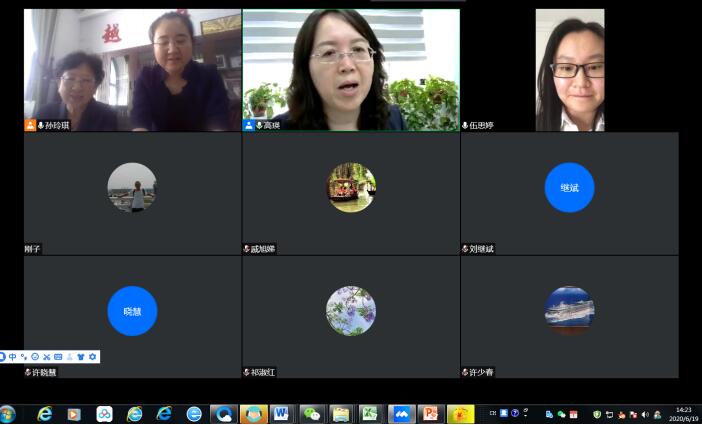Select 孙玲琪's video tile

pyautogui.click(x=132, y=70)
